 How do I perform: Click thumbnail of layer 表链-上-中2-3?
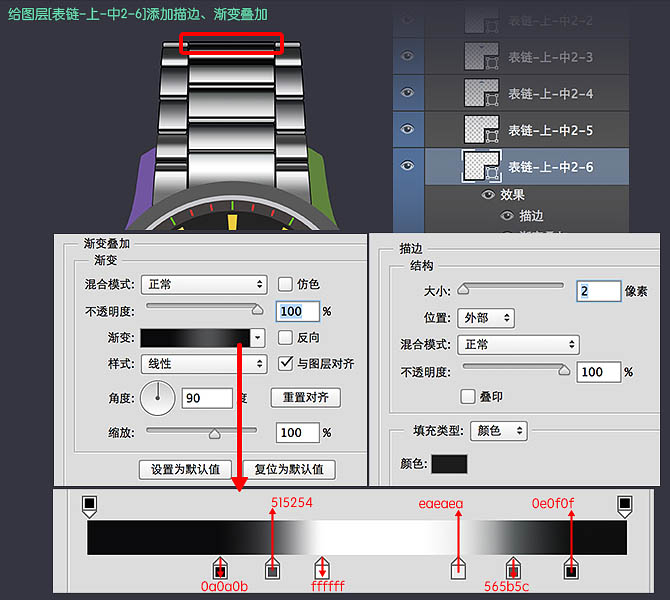click(x=481, y=56)
